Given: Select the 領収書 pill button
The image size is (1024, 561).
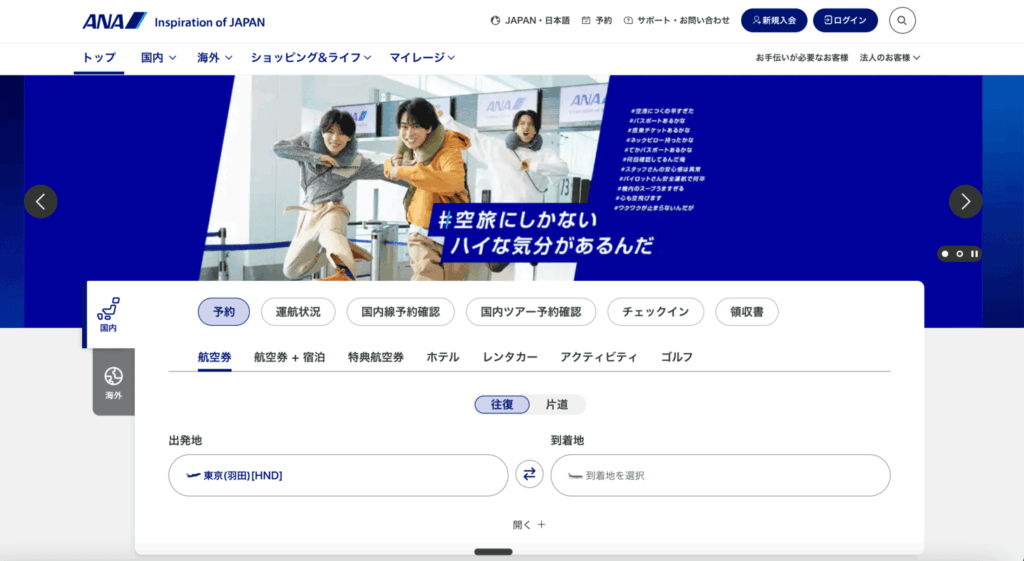Looking at the screenshot, I should pyautogui.click(x=747, y=312).
